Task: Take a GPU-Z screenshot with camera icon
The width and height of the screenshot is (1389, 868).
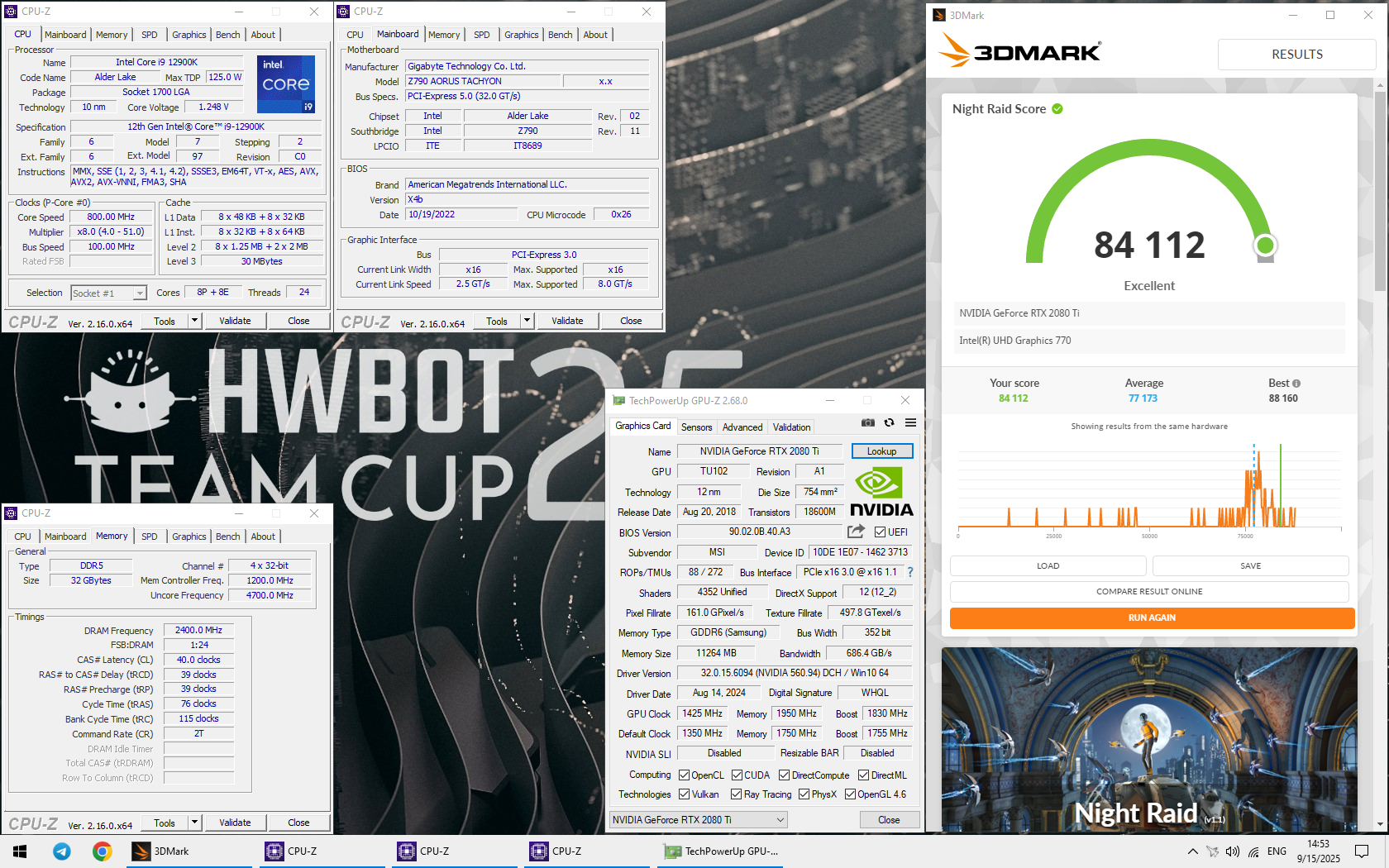Action: [x=867, y=422]
